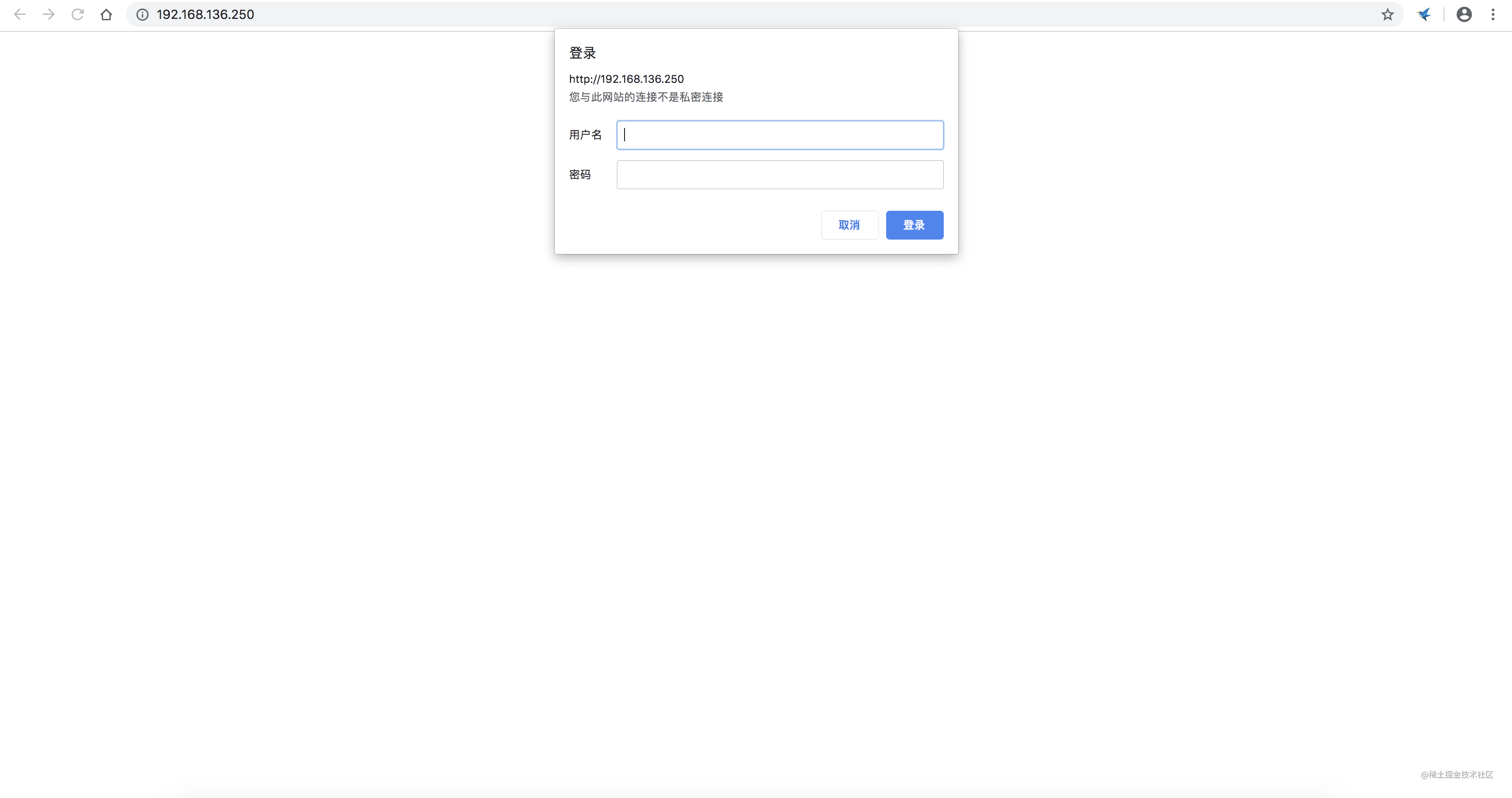Click the 您与此网站的连接不是私密连接 warning text
This screenshot has width=1512, height=798.
(x=646, y=97)
